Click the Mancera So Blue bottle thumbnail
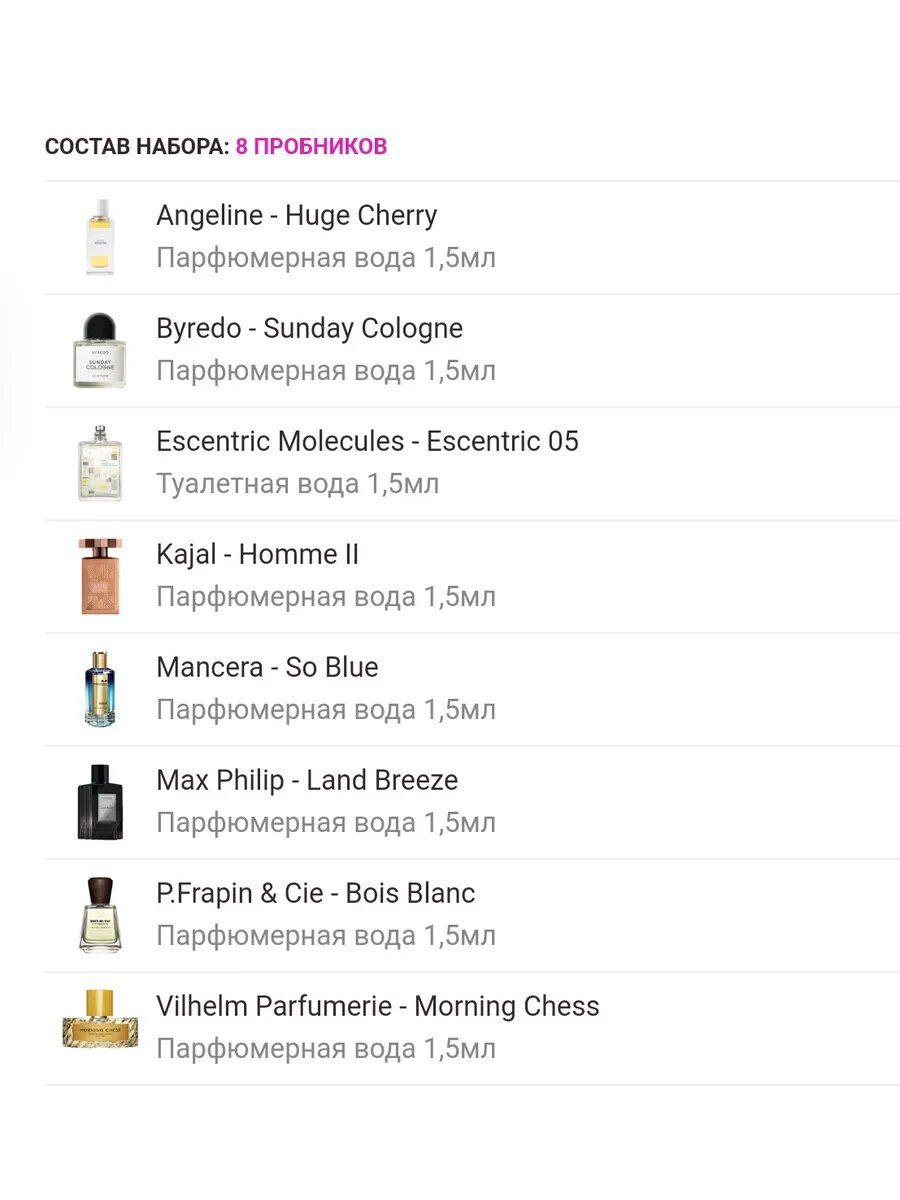The width and height of the screenshot is (900, 1200). coord(100,689)
